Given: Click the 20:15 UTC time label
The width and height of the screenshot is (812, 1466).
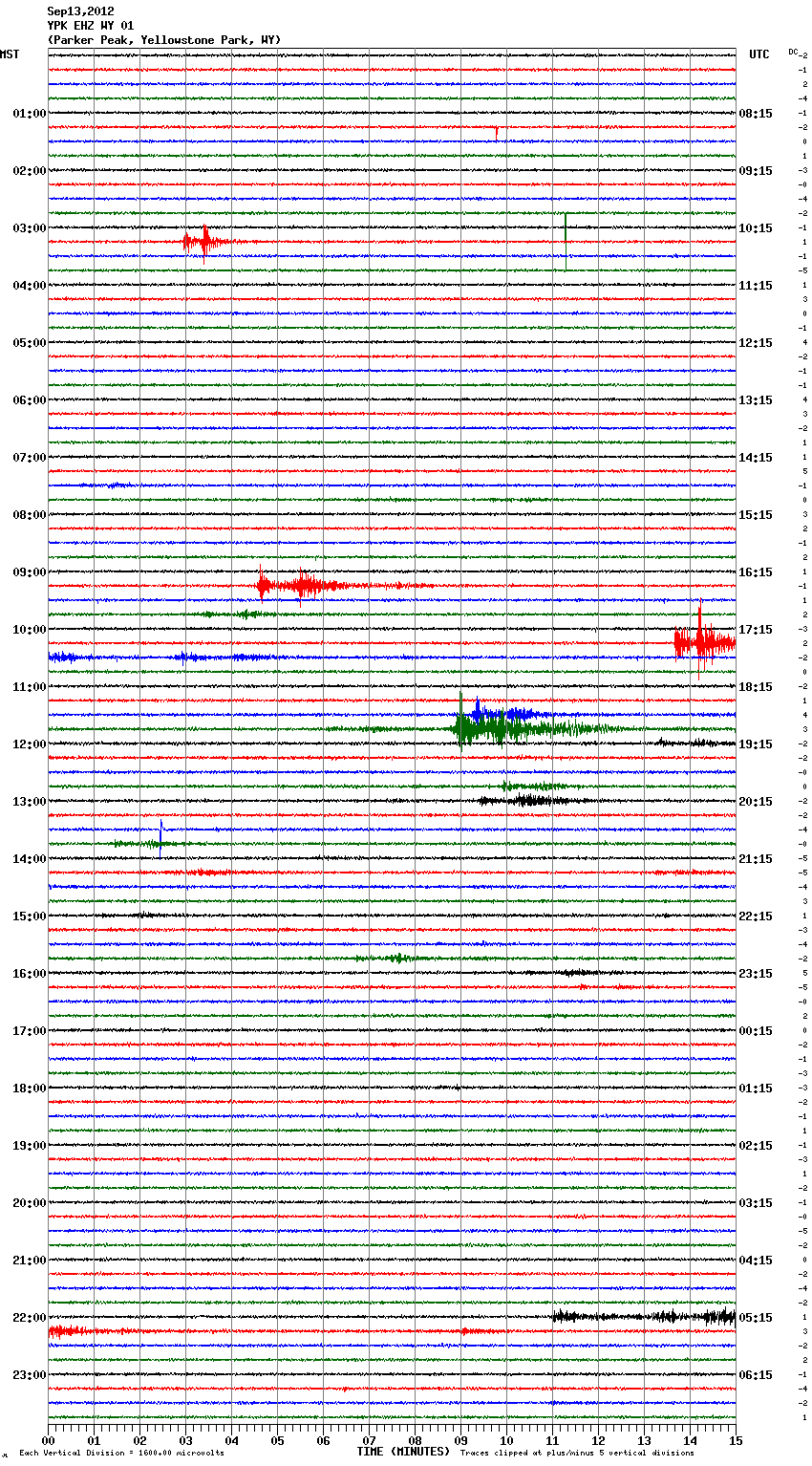Looking at the screenshot, I should pos(756,802).
